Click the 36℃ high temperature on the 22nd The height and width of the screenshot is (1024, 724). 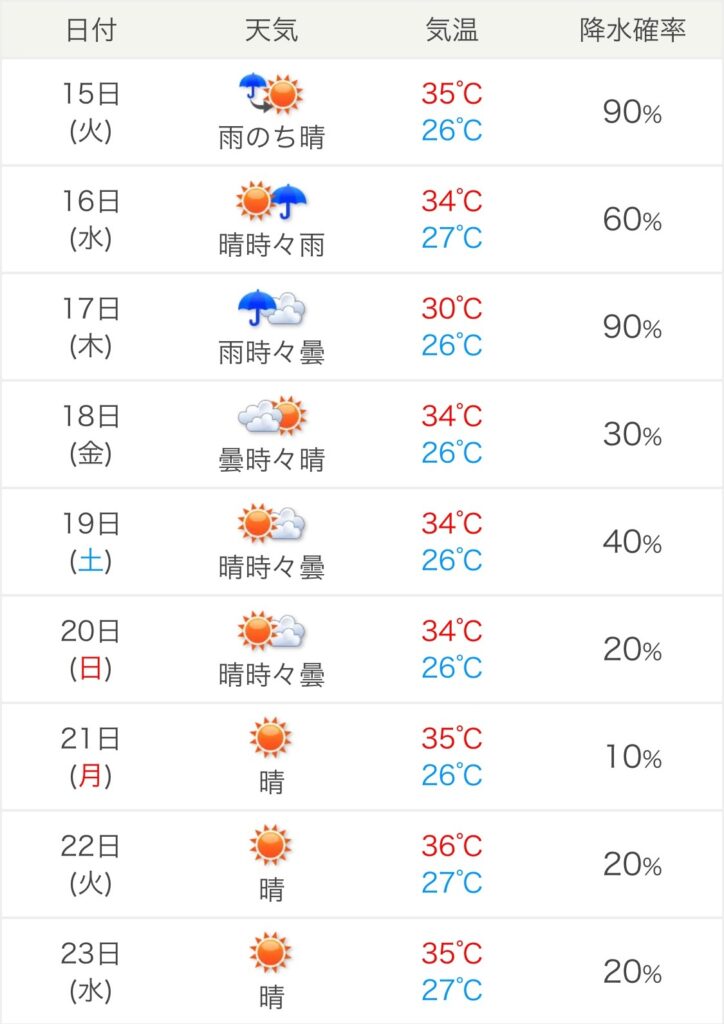click(x=452, y=846)
